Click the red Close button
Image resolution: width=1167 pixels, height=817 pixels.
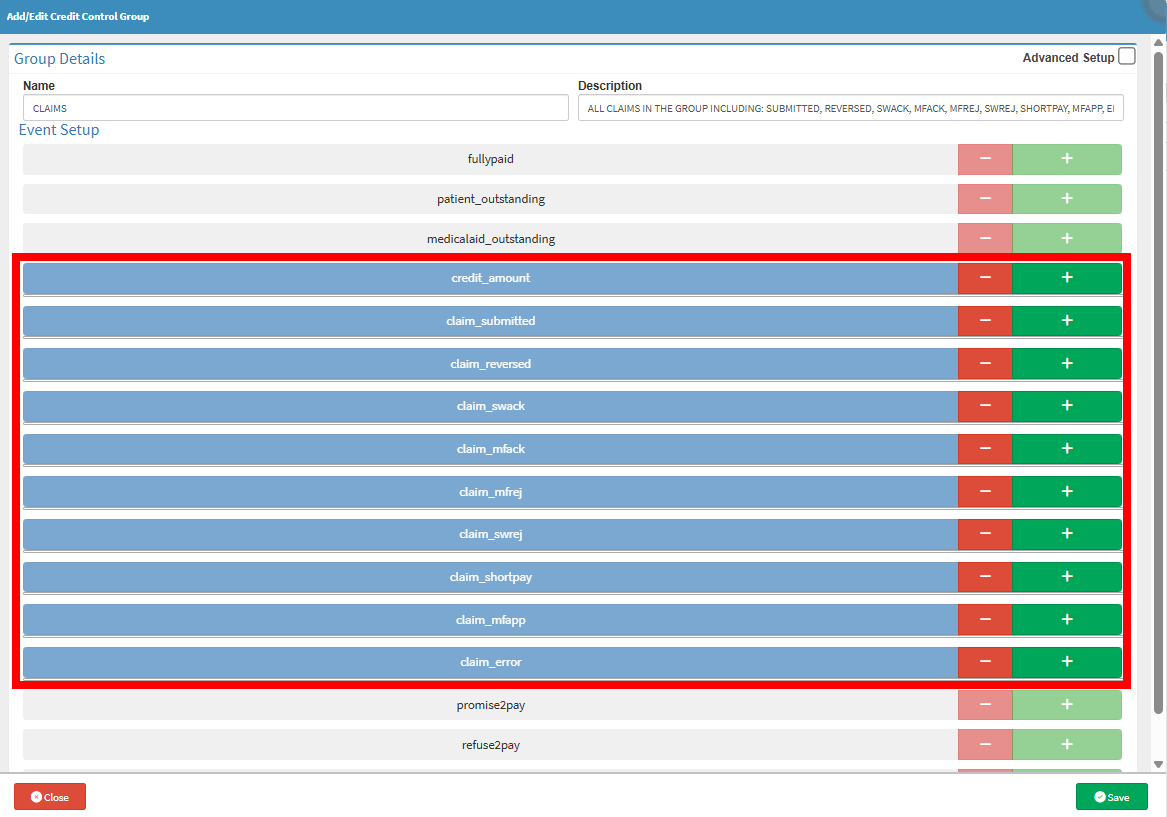tap(50, 797)
